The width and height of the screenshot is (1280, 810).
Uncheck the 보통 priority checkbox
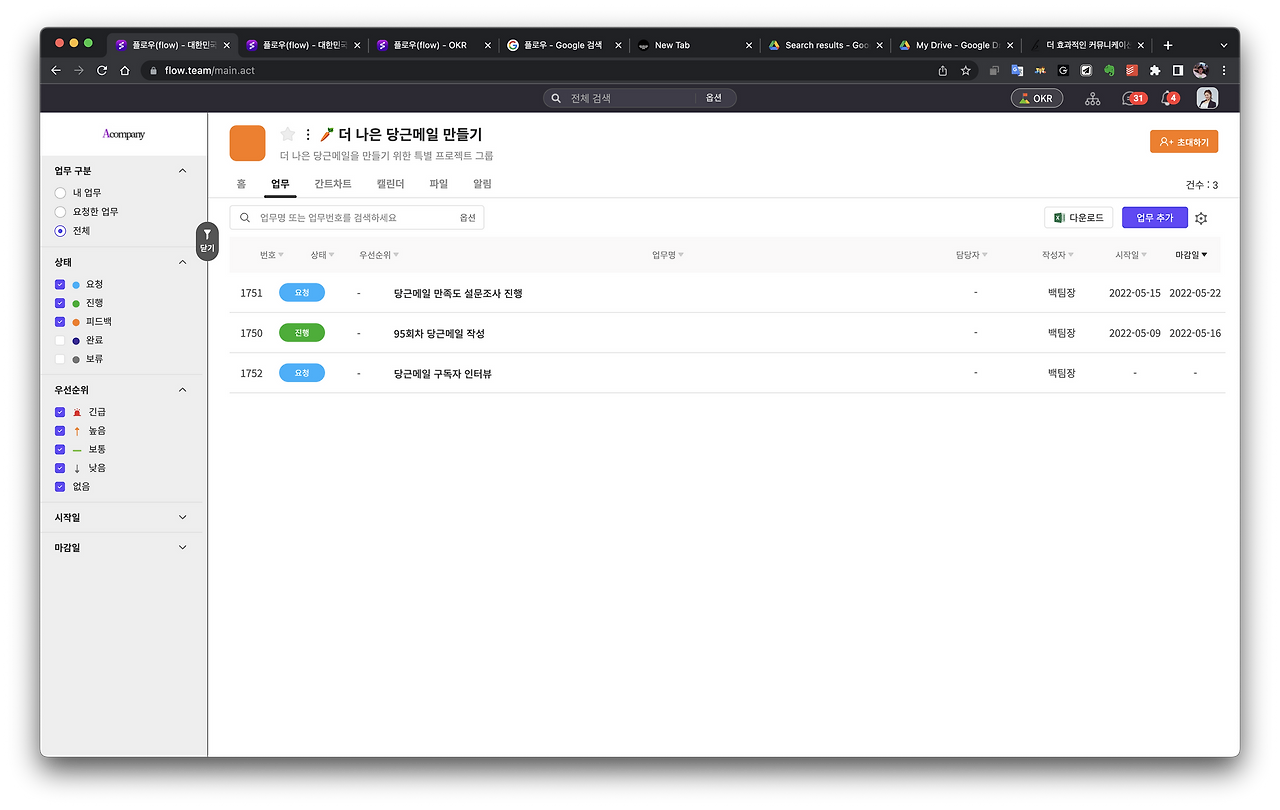pos(60,449)
